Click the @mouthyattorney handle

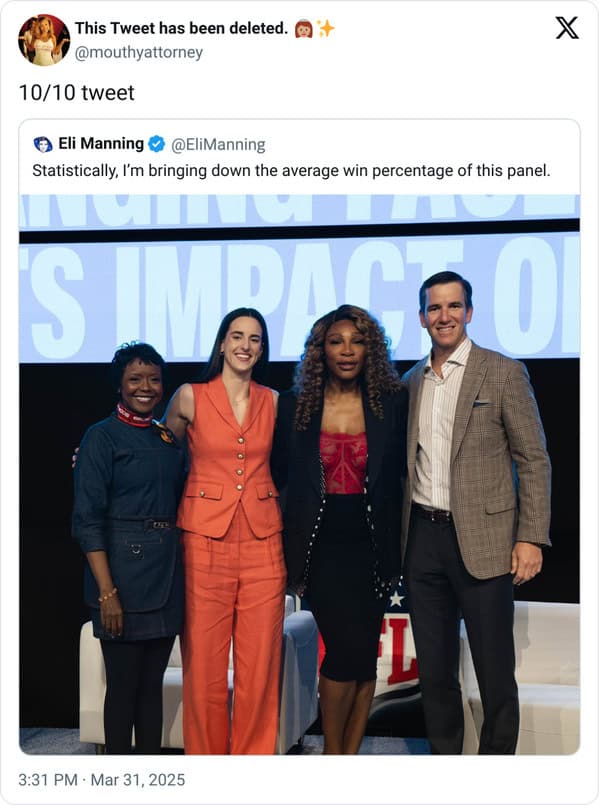pos(139,52)
